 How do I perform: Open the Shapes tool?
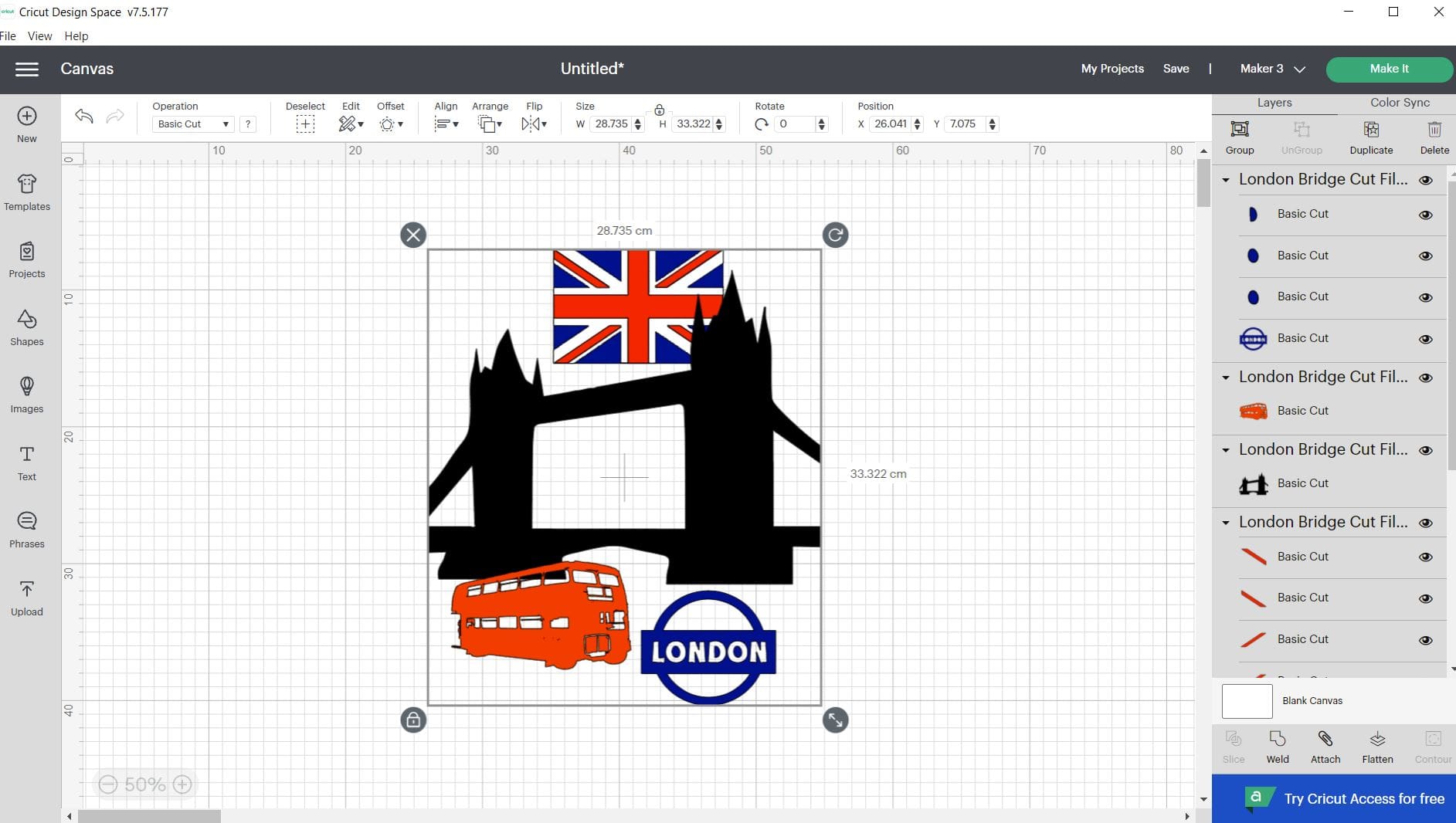click(x=27, y=327)
